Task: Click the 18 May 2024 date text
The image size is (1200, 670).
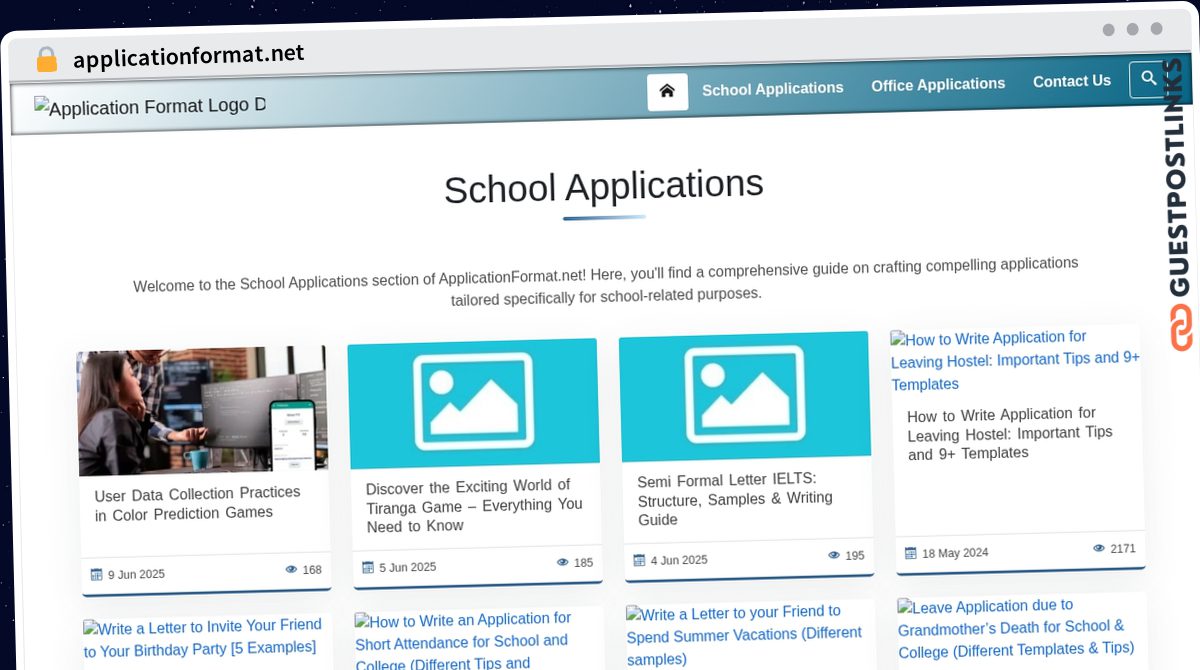Action: pos(955,553)
